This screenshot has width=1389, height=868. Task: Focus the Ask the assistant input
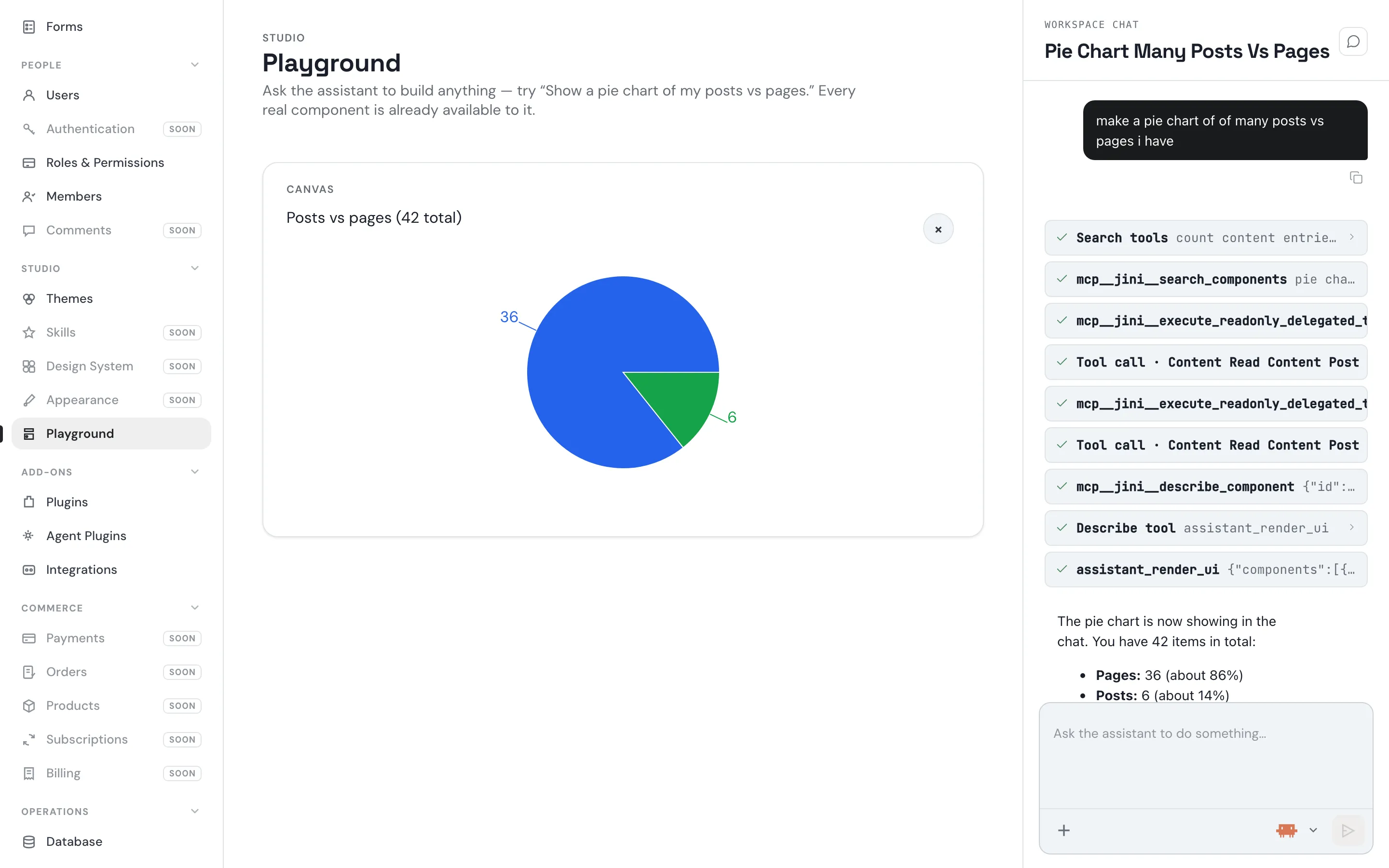(x=1205, y=756)
